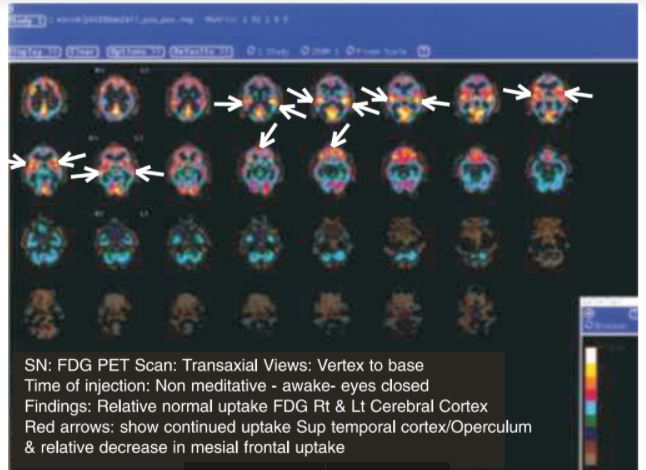
Task: Select the first slice in the third row
Action: pyautogui.click(x=43, y=241)
